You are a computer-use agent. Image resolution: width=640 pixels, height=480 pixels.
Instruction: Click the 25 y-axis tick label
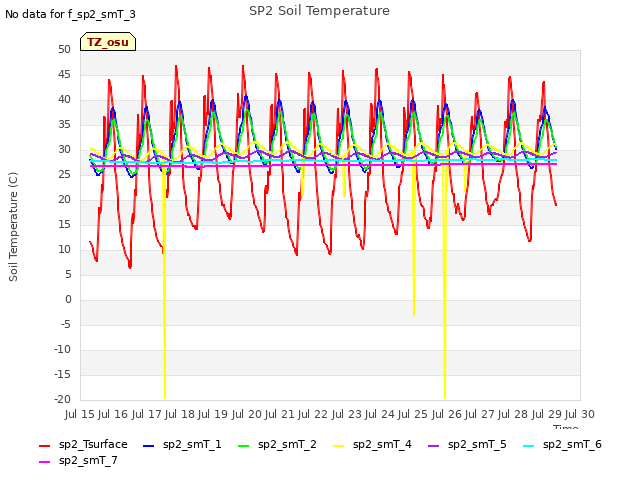(64, 174)
